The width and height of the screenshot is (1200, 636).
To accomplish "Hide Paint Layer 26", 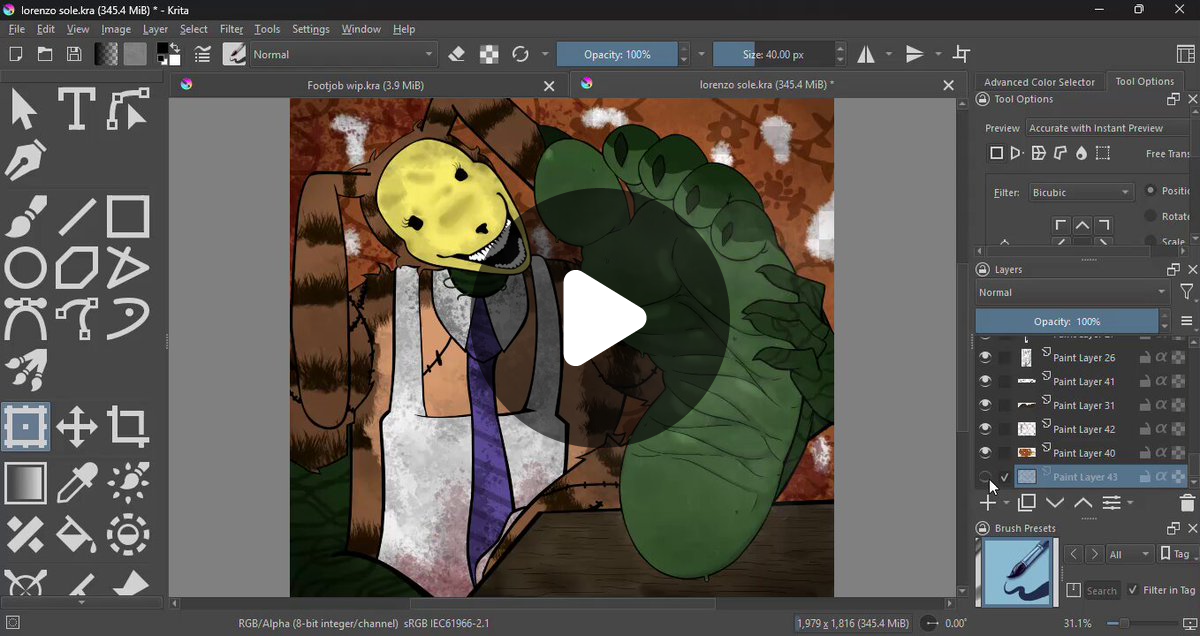I will coord(985,358).
